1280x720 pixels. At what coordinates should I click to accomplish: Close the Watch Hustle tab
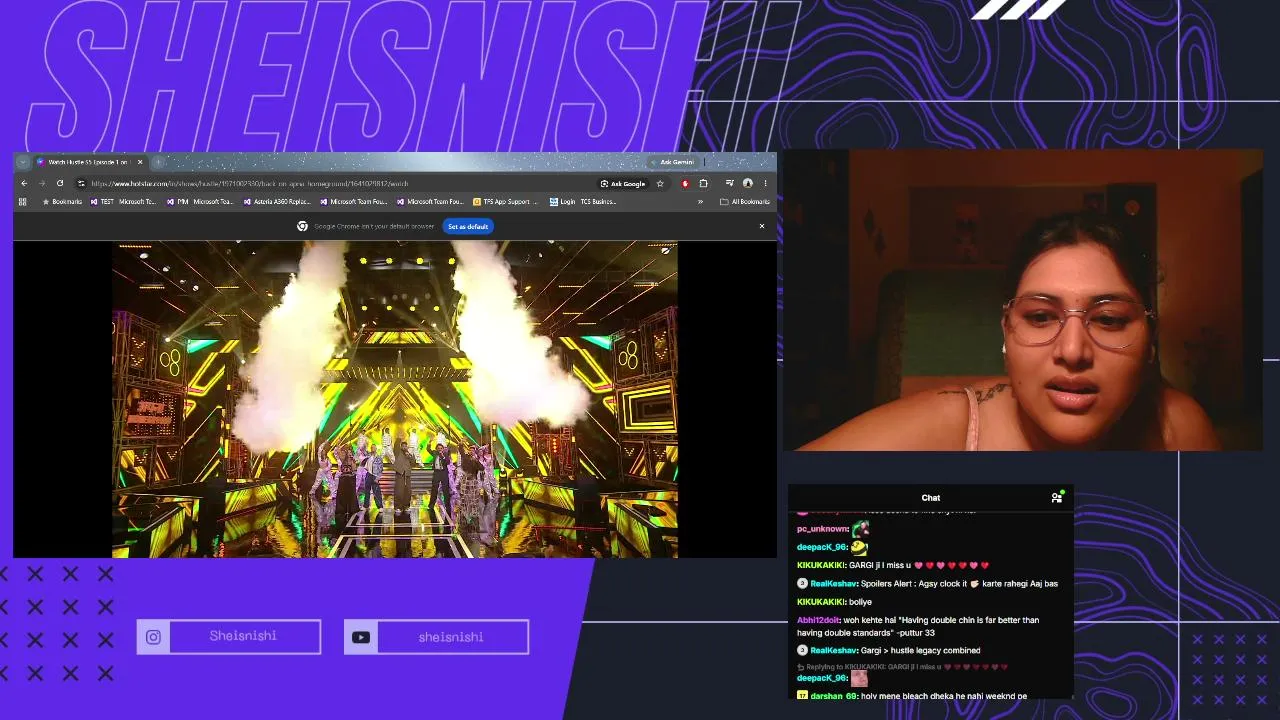click(140, 162)
